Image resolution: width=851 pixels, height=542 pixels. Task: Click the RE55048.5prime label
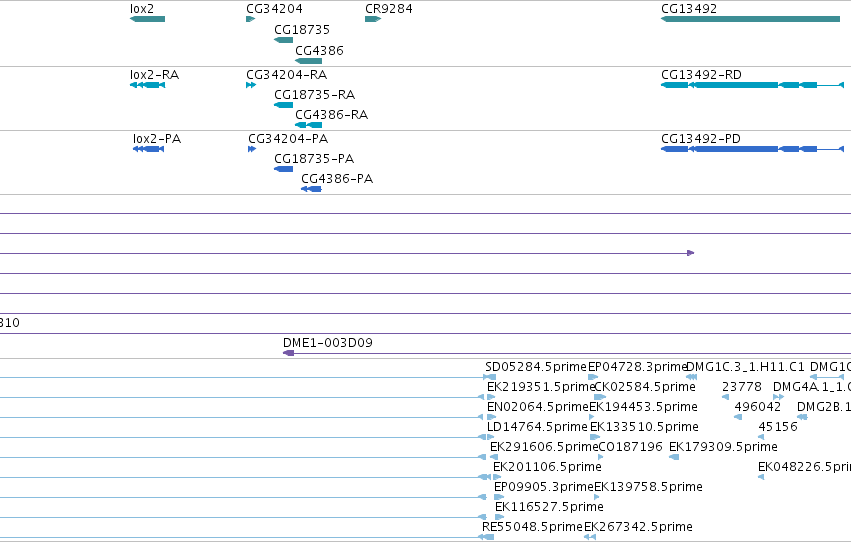pos(532,527)
